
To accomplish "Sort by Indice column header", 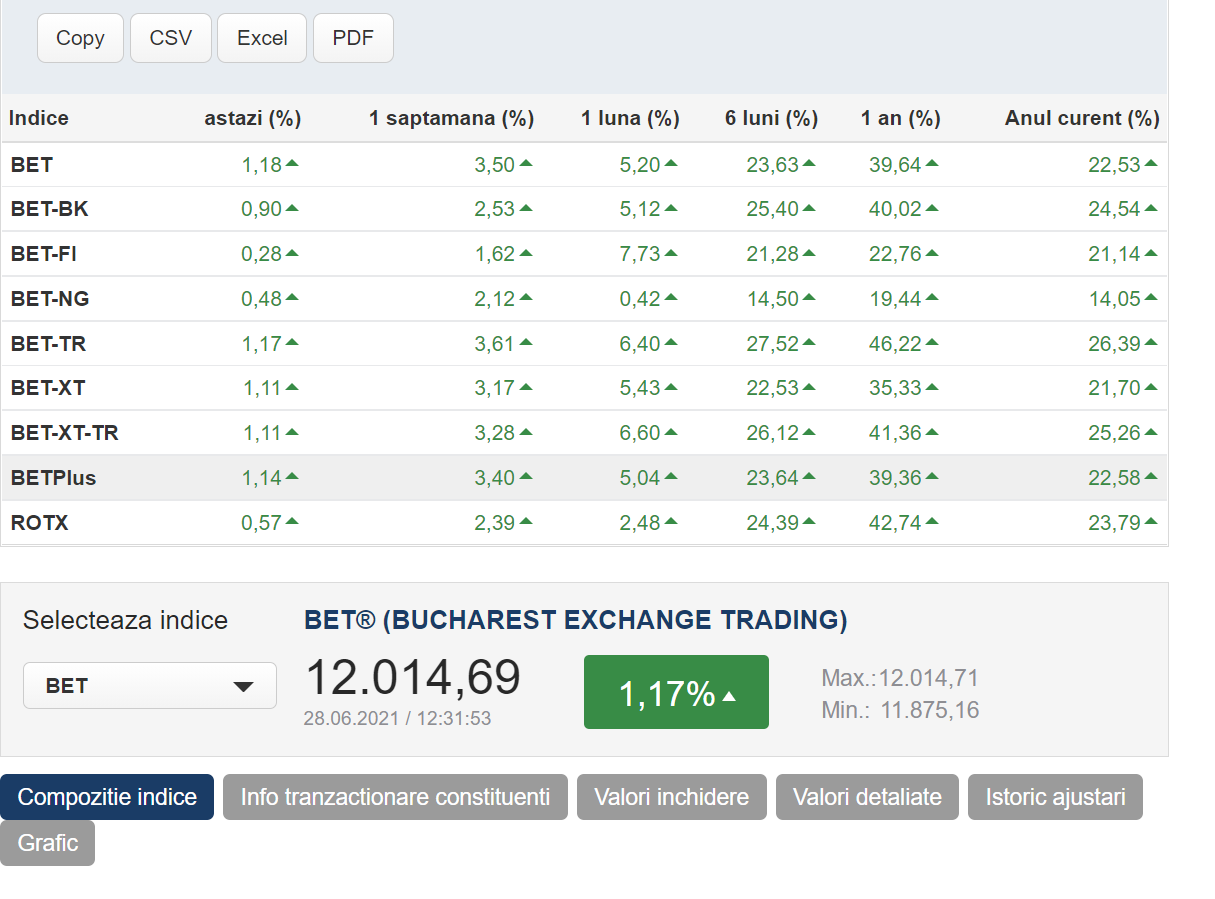I will 39,118.
